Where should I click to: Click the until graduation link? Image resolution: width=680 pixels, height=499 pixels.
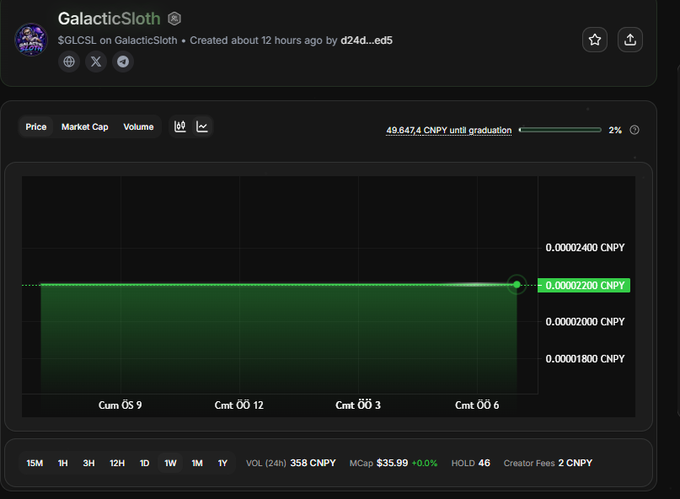449,130
